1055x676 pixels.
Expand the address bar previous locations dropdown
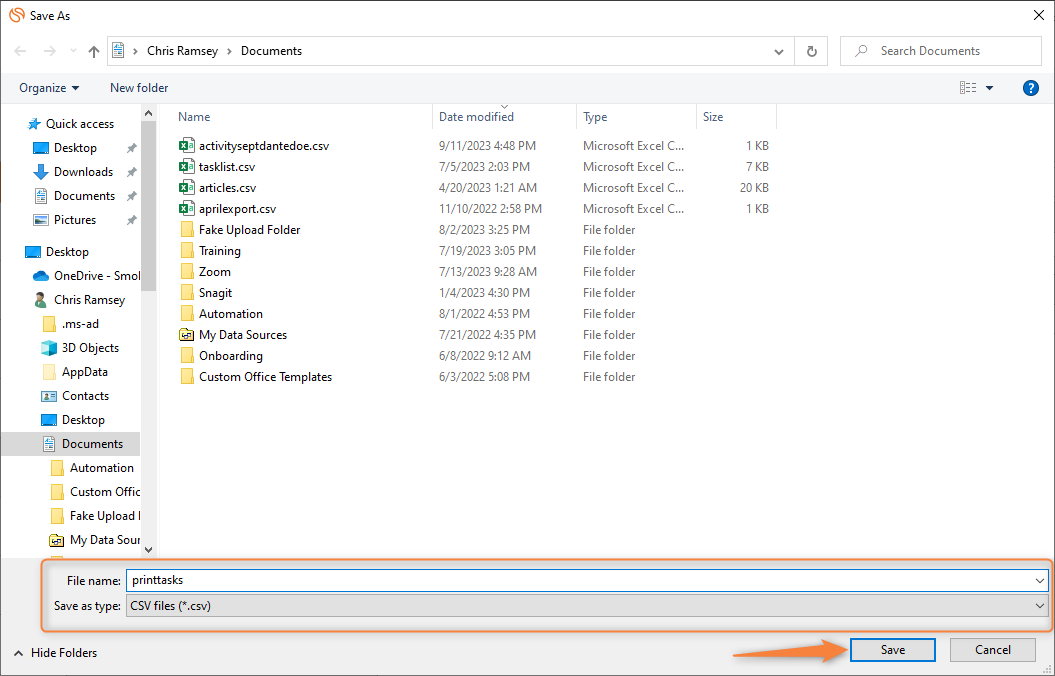pos(780,51)
